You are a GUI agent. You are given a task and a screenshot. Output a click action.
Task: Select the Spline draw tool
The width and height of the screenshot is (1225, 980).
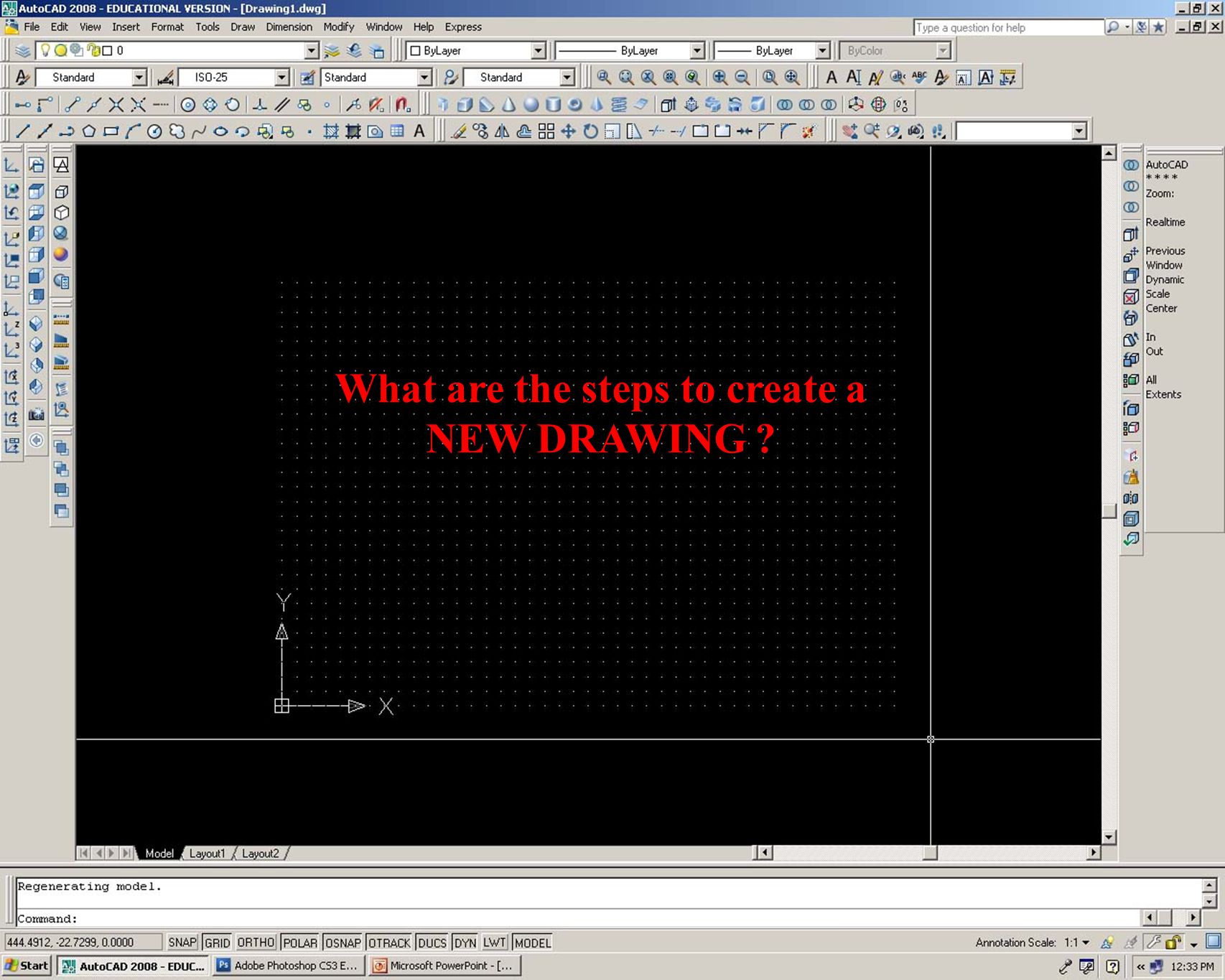(199, 131)
